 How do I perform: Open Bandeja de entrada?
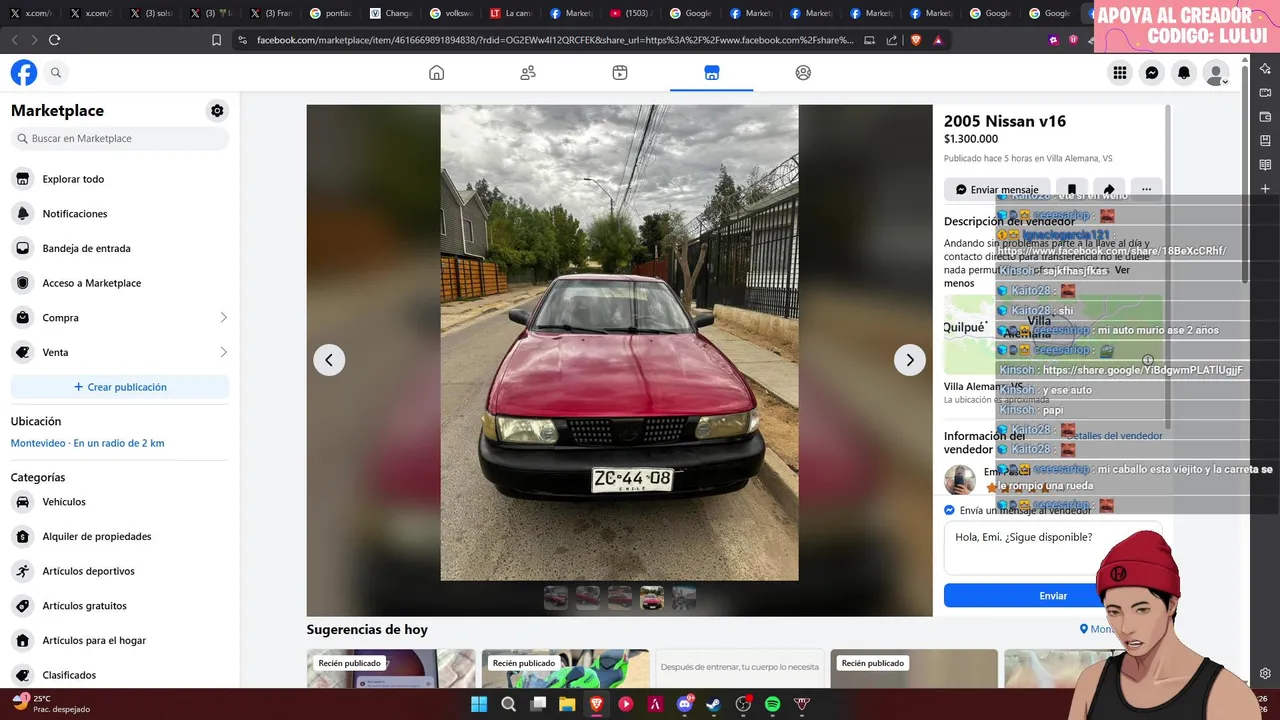[x=120, y=248]
